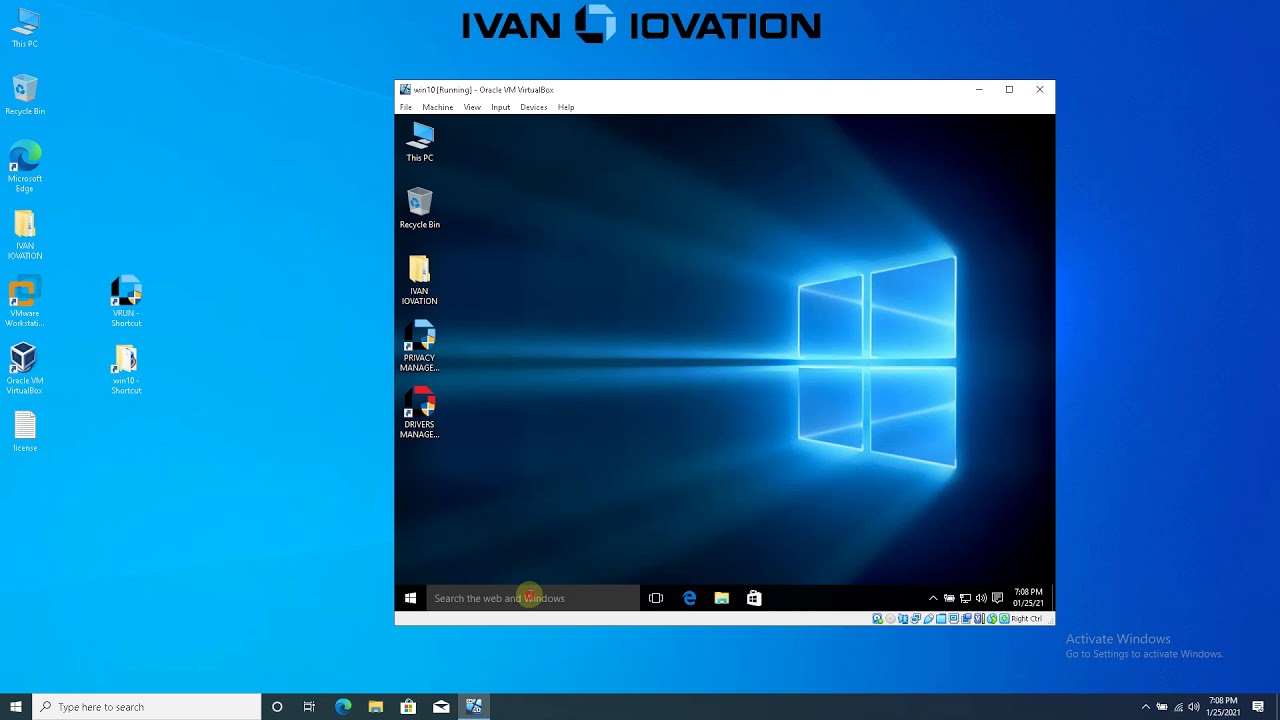Open File Explorer from the guest taskbar
The height and width of the screenshot is (720, 1280).
tap(722, 598)
